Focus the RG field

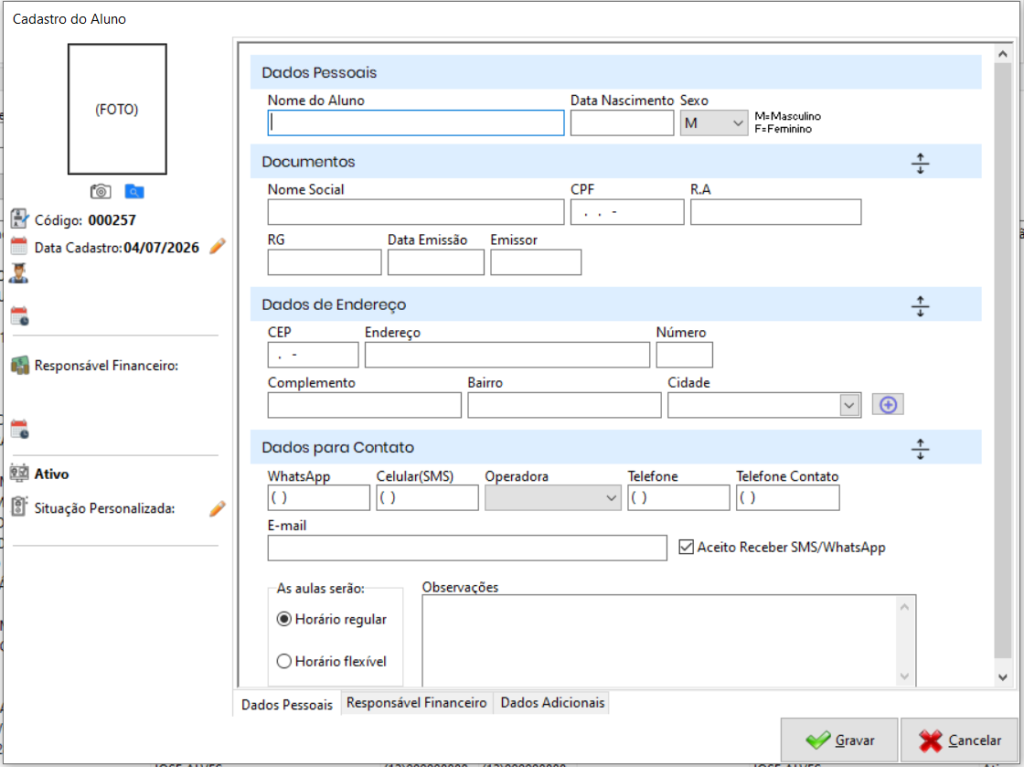coord(325,263)
